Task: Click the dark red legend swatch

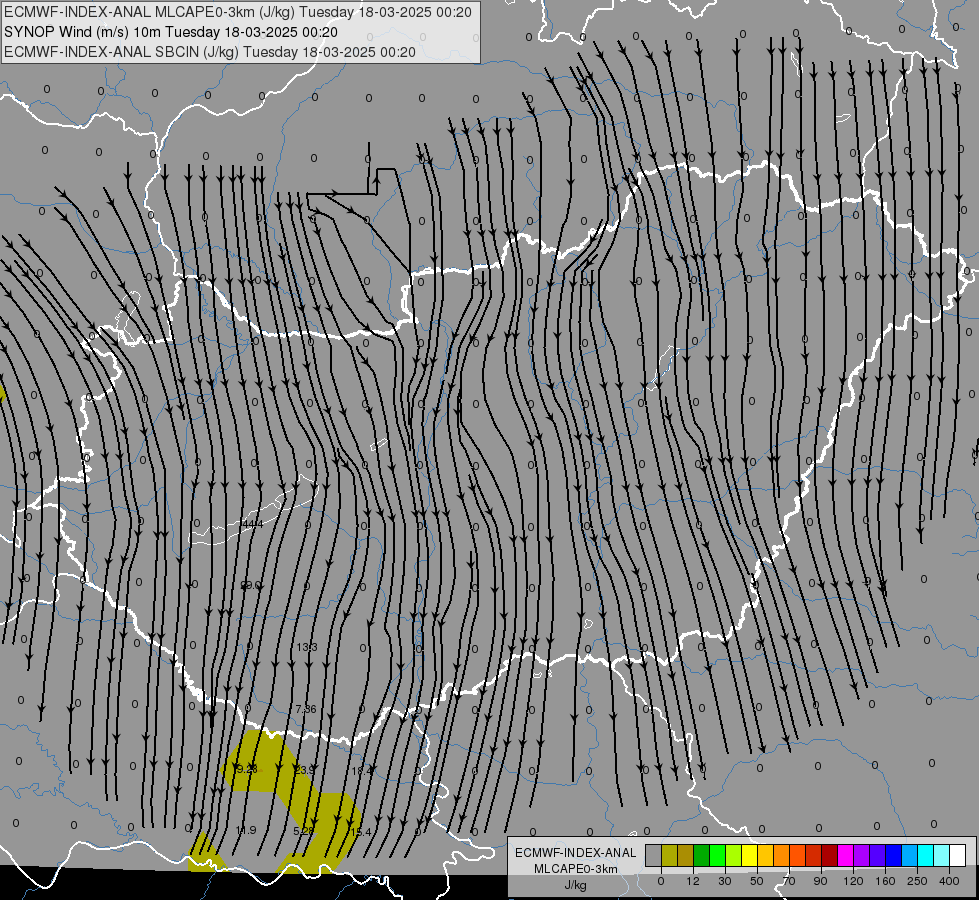Action: point(829,855)
